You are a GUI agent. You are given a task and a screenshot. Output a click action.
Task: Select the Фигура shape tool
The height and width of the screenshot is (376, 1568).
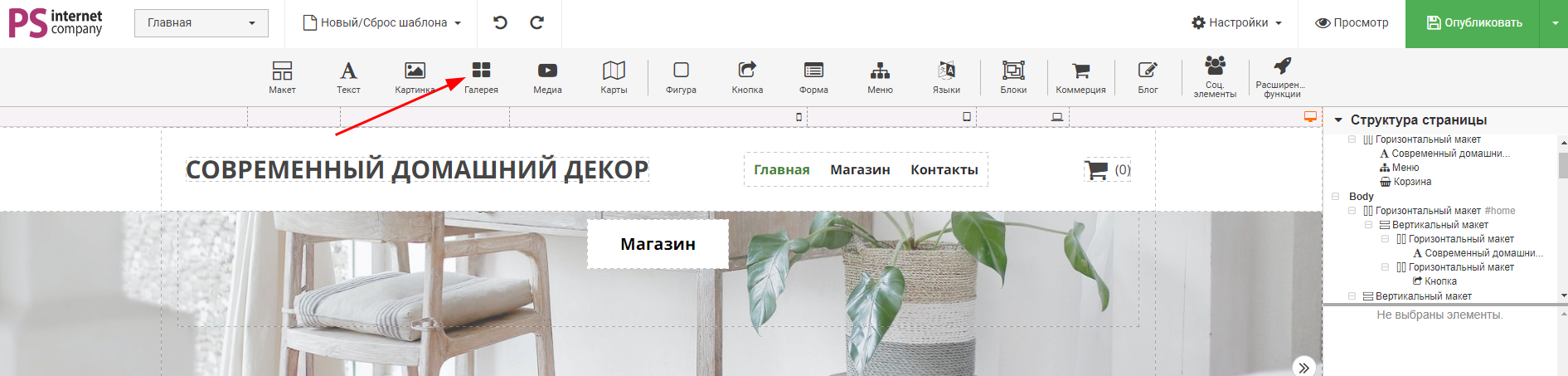tap(681, 77)
